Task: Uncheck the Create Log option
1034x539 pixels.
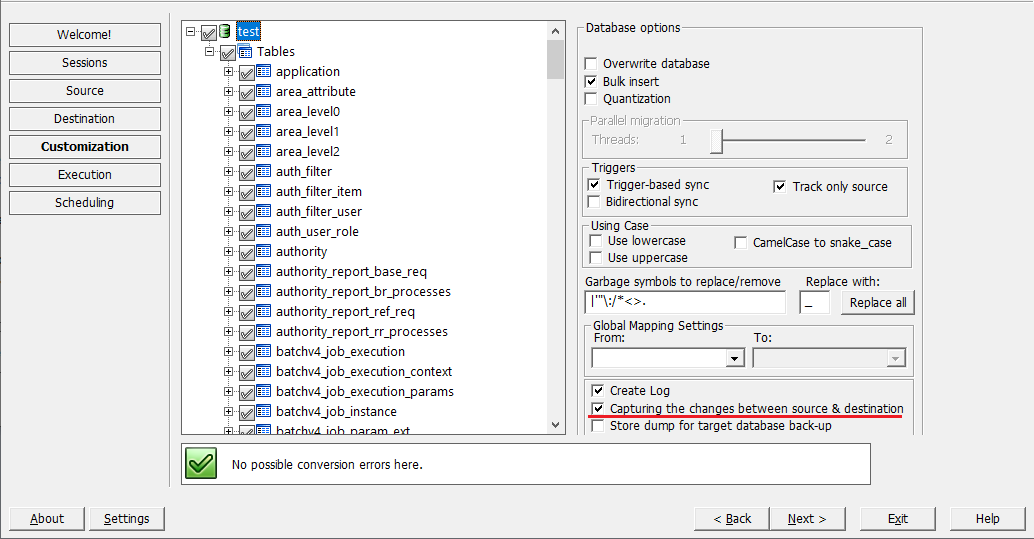Action: point(597,391)
